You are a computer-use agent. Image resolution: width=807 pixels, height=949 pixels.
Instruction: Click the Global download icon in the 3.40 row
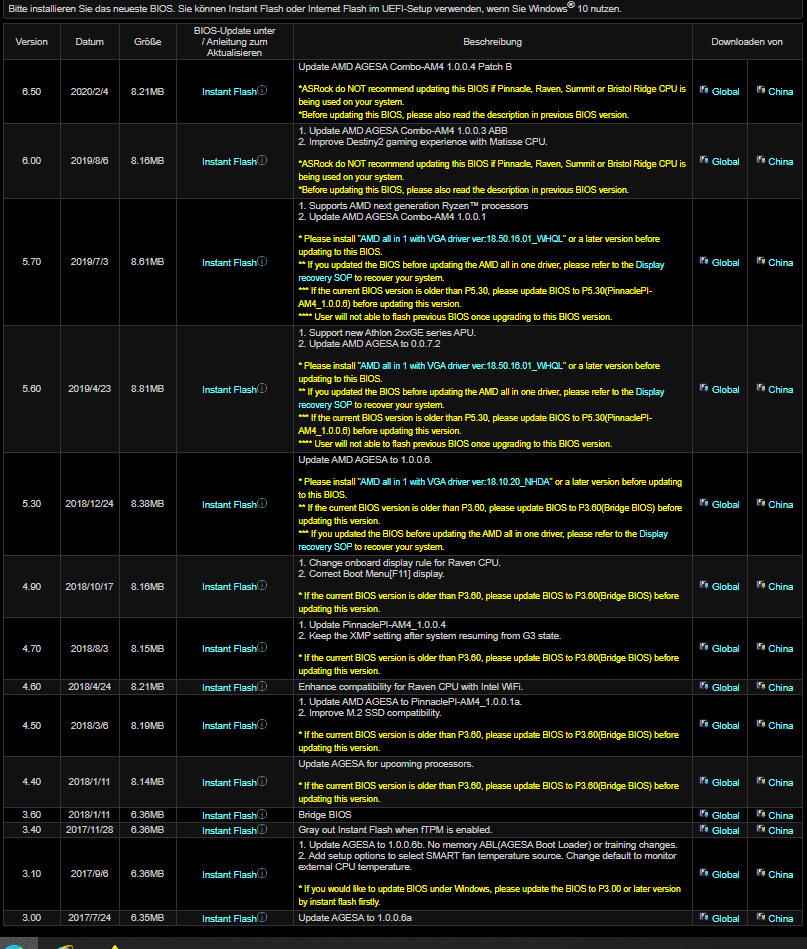(x=703, y=829)
